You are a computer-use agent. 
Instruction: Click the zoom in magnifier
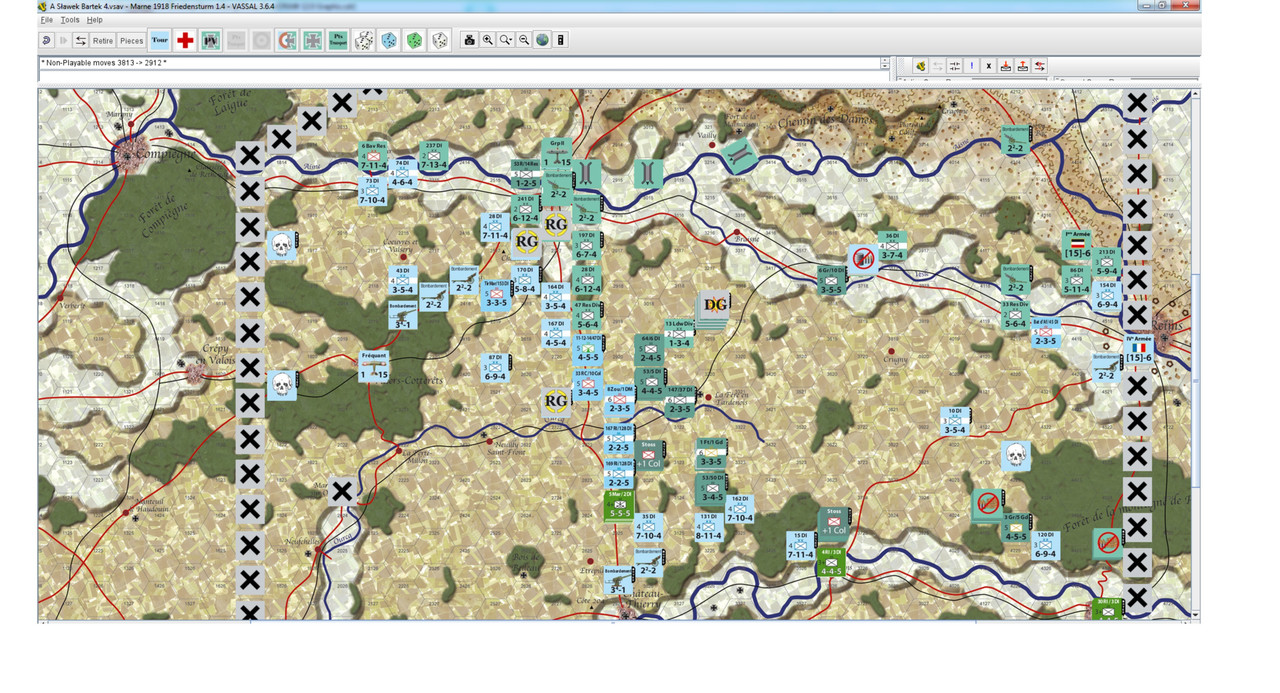(487, 40)
